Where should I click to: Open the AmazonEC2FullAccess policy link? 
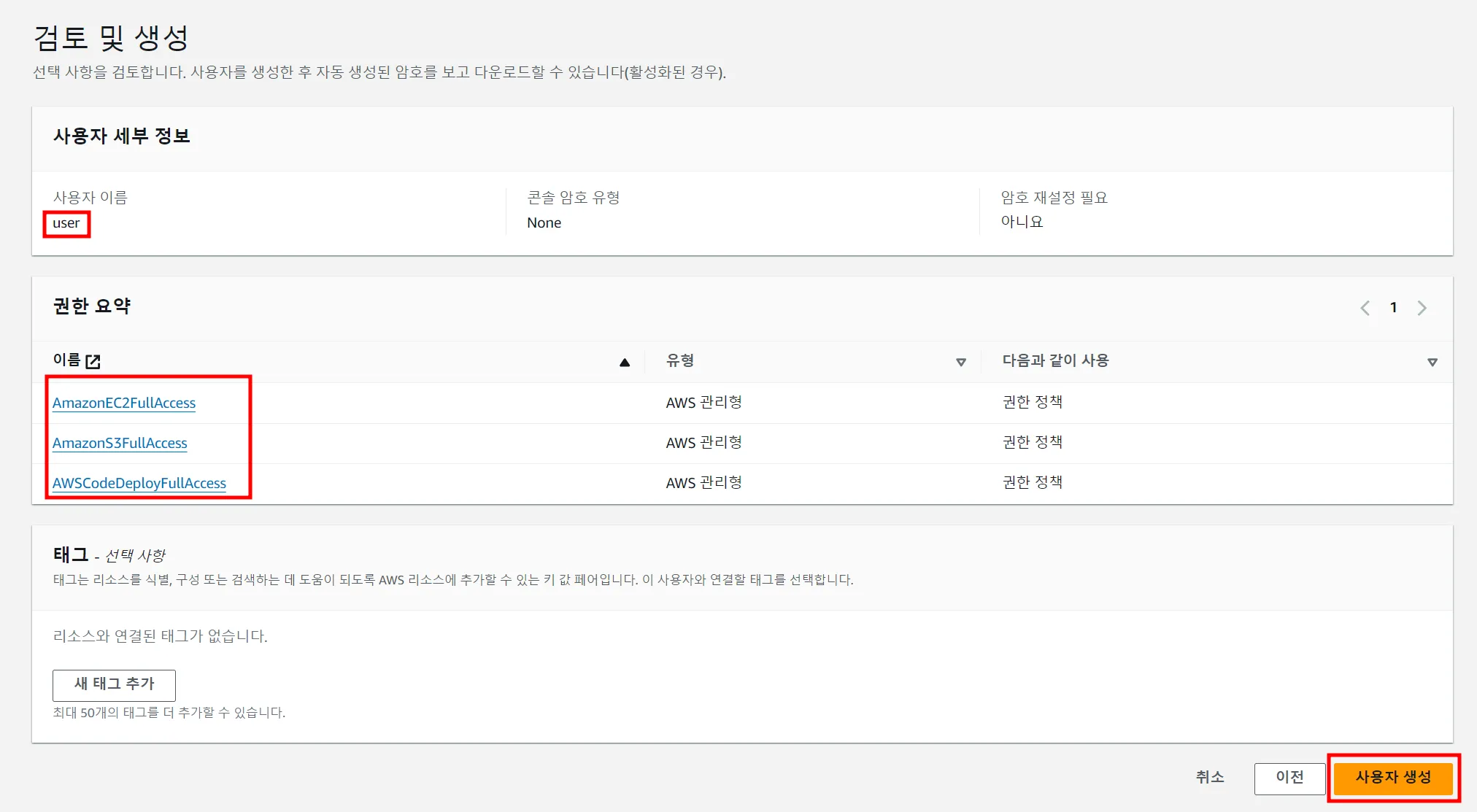[124, 403]
